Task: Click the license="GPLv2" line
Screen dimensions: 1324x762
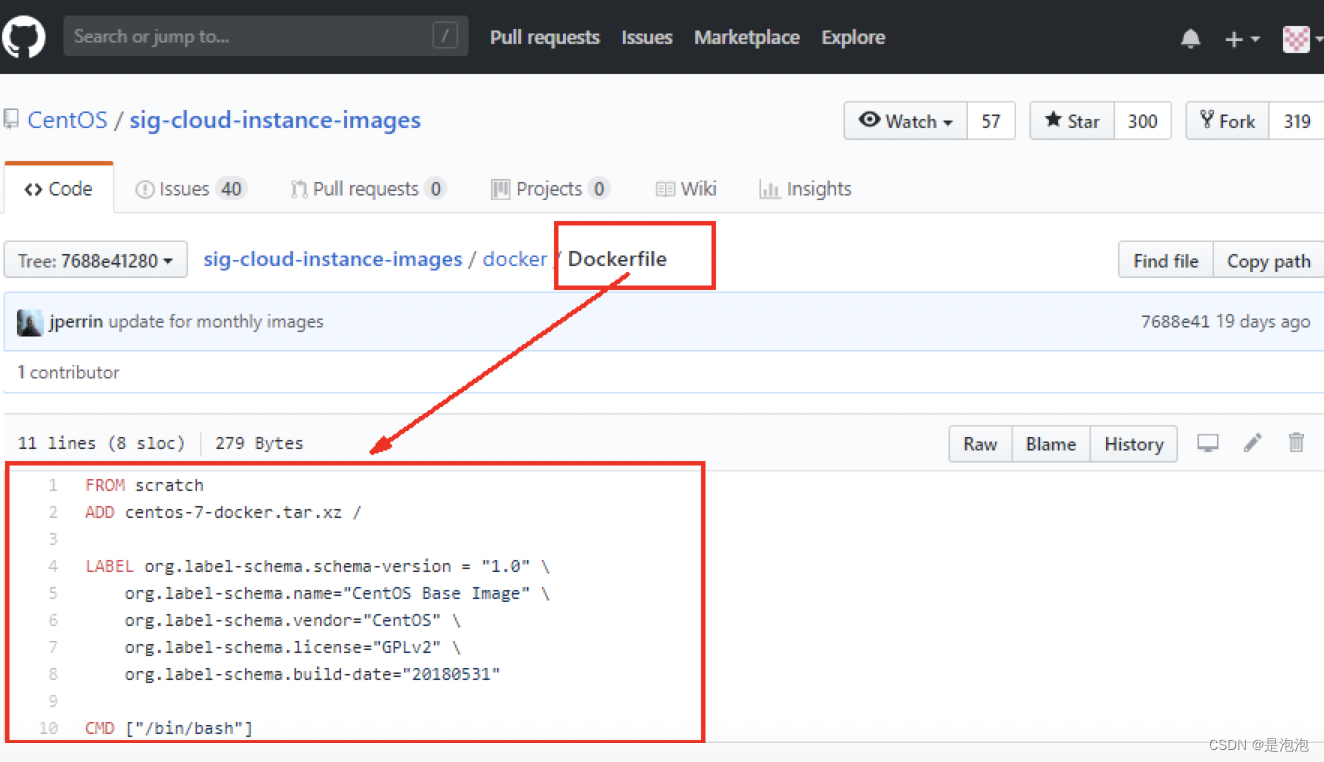Action: 293,647
